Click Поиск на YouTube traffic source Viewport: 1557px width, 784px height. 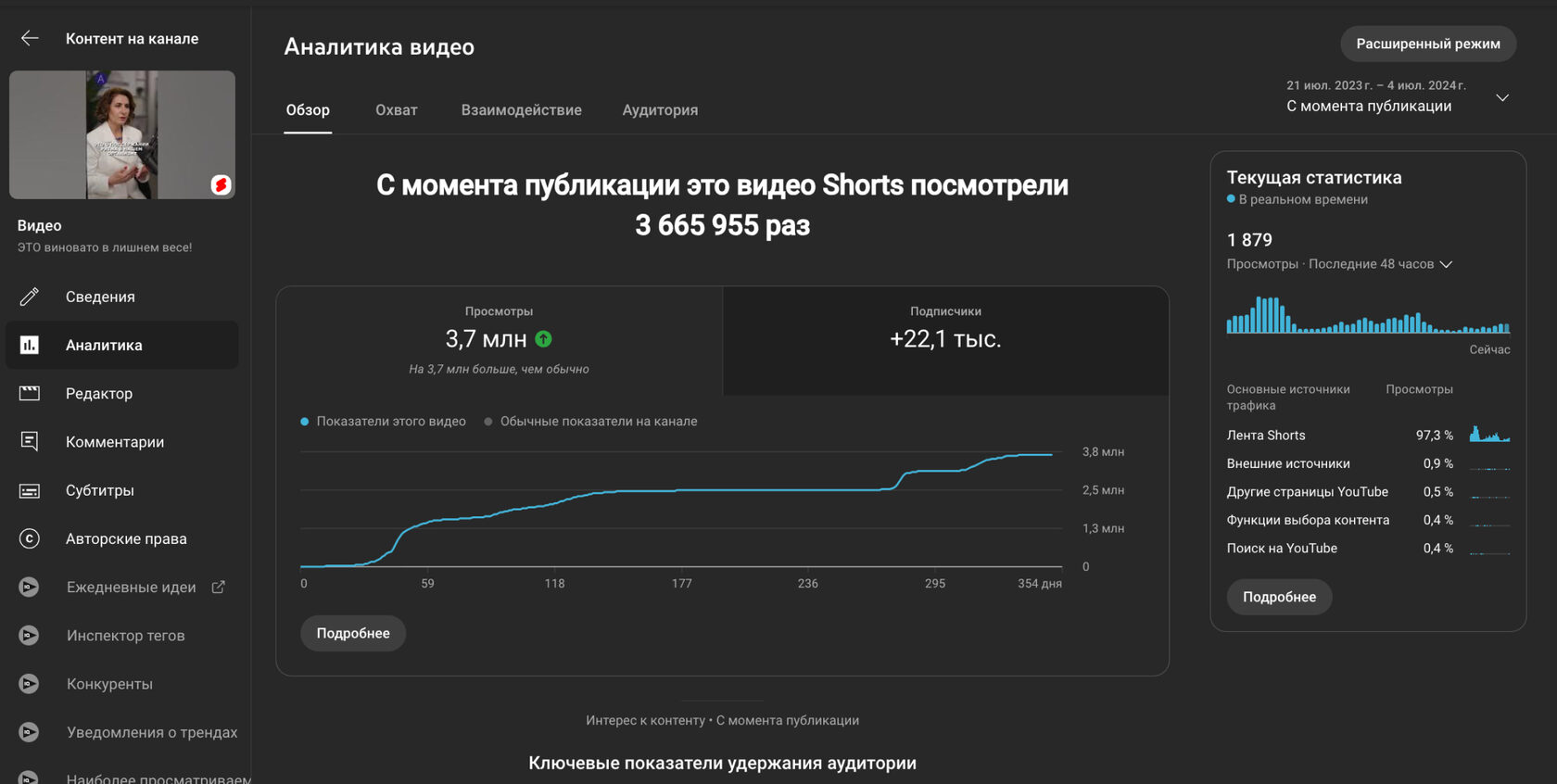point(1368,548)
